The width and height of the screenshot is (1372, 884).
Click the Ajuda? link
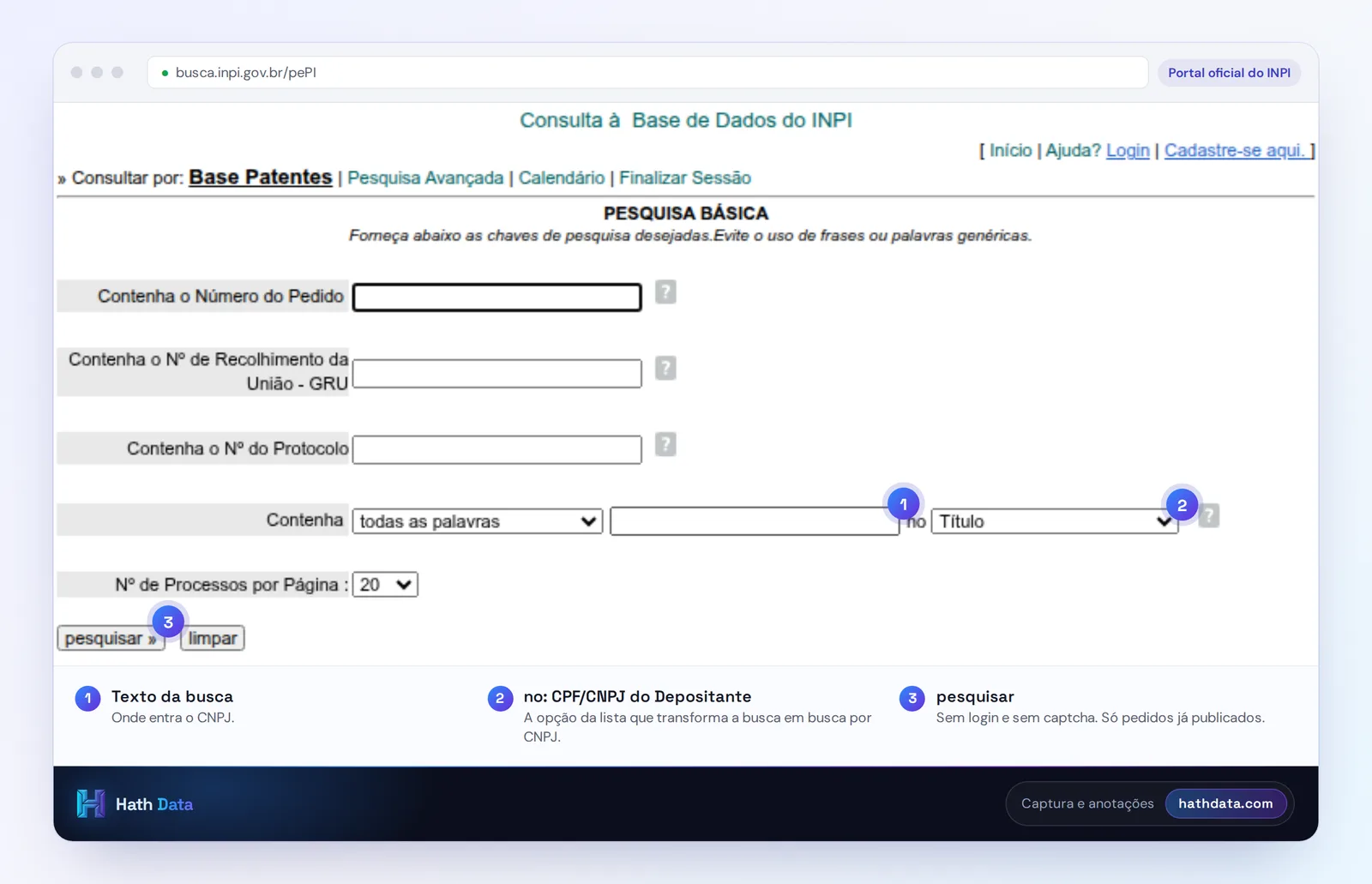[1073, 150]
